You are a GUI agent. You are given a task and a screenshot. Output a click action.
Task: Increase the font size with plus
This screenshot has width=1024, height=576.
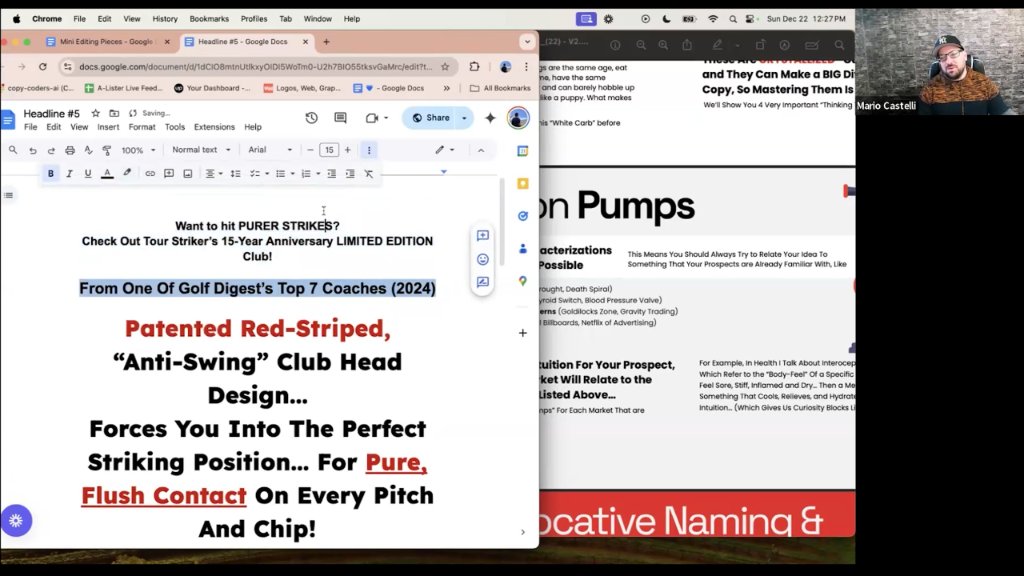click(x=347, y=150)
